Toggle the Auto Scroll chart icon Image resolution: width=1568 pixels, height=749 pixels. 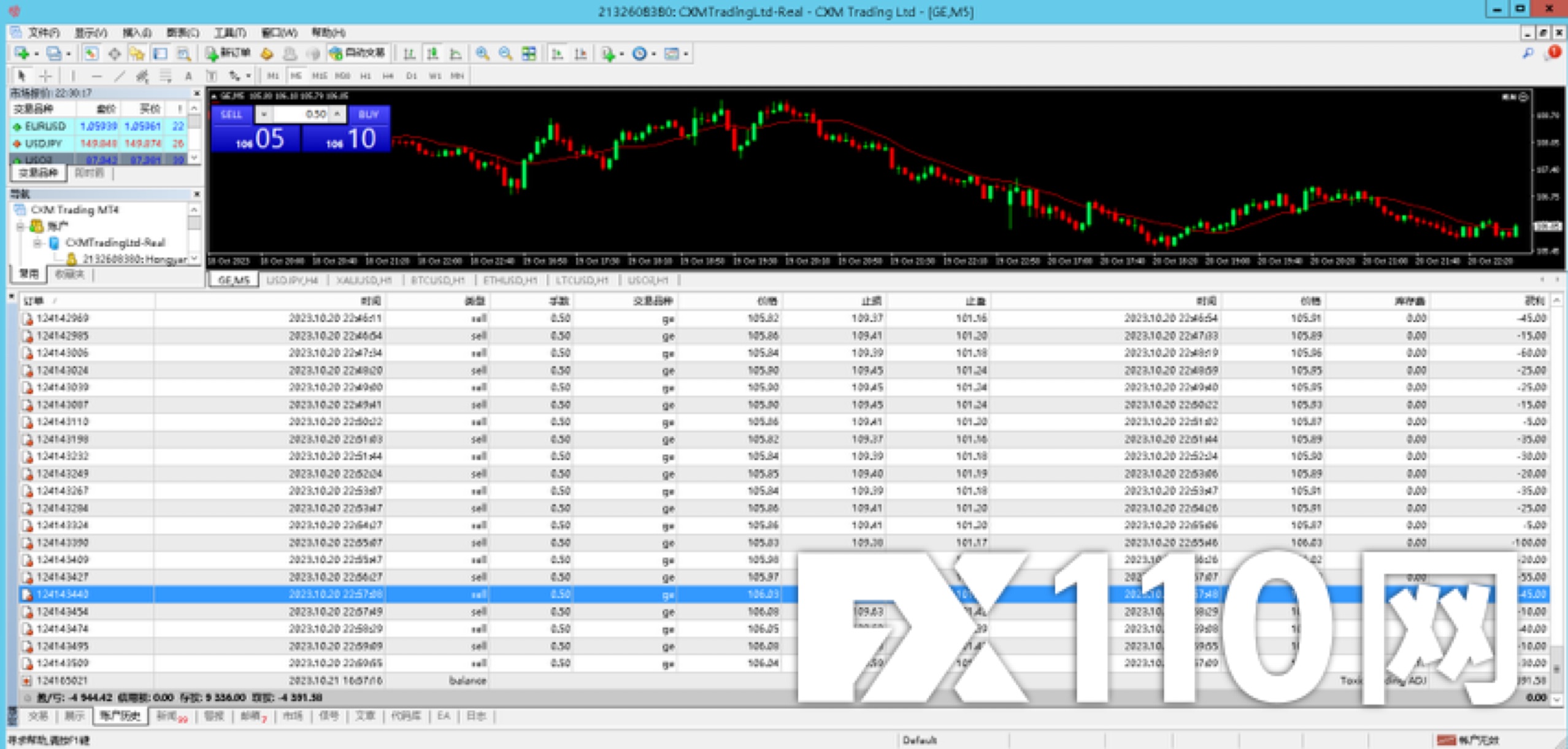coord(558,54)
